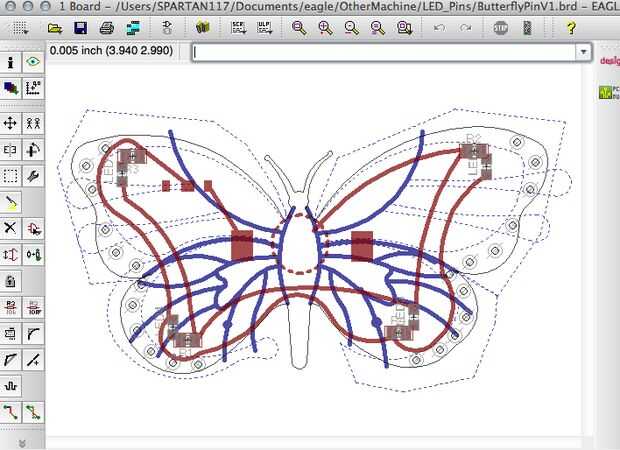Run a ULP with the ULP icon

(265, 28)
